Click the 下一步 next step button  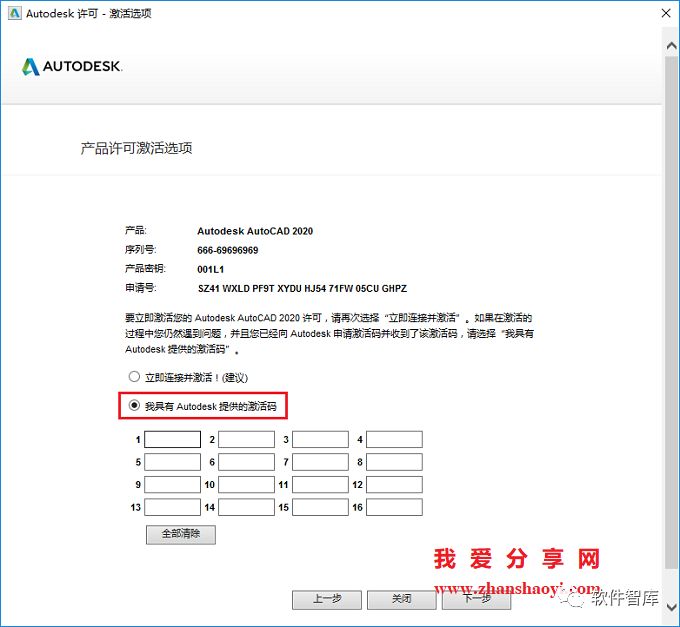click(476, 600)
